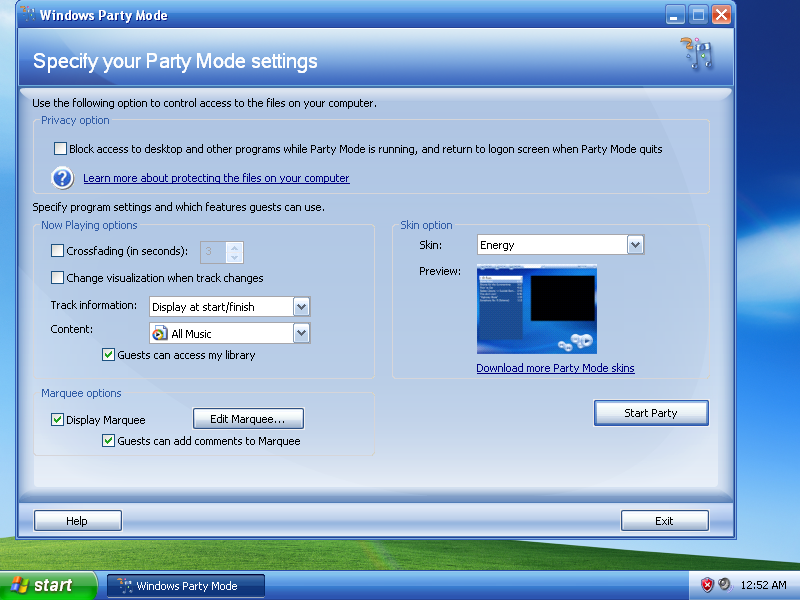Click the red security shield tray icon
This screenshot has height=600, width=800.
707,585
